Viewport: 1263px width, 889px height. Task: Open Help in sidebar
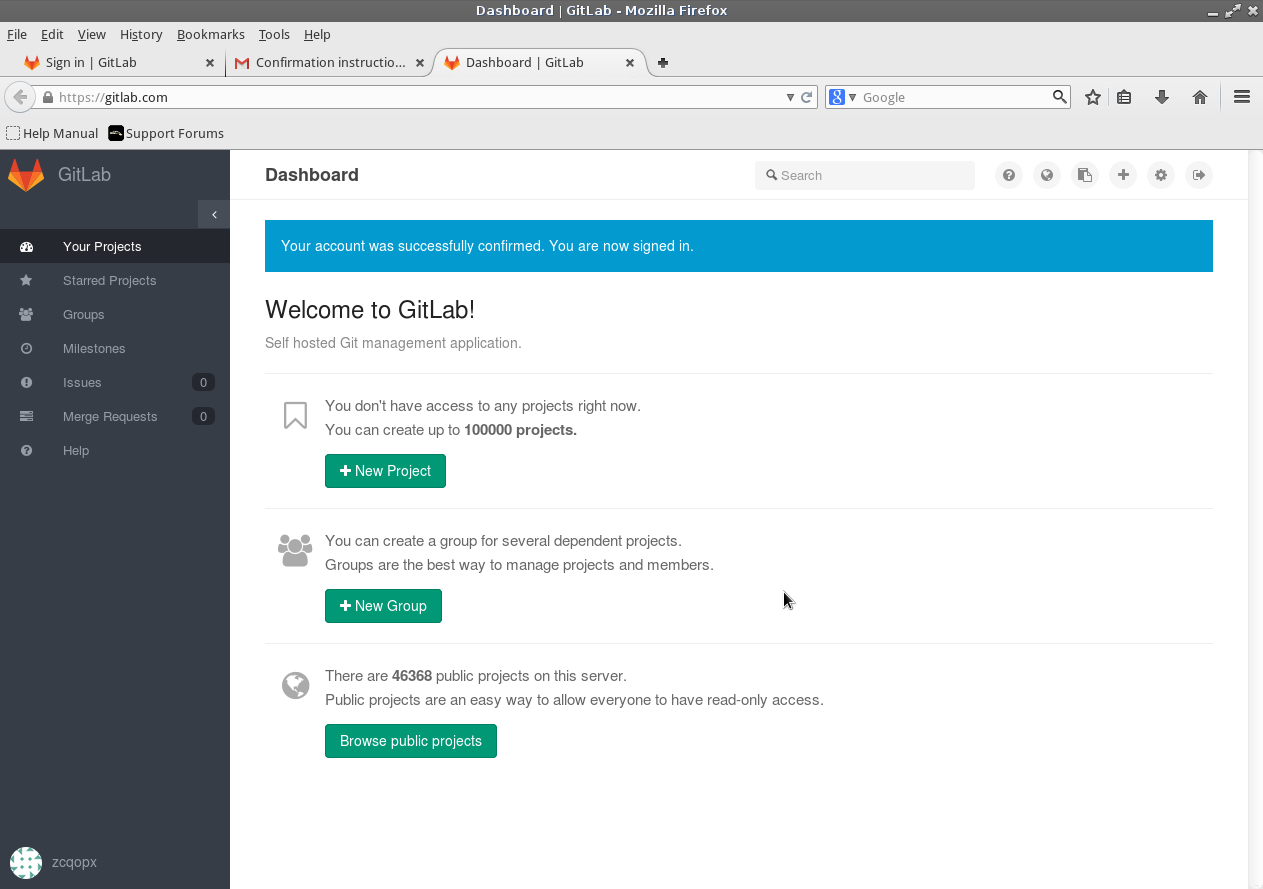pos(115,450)
